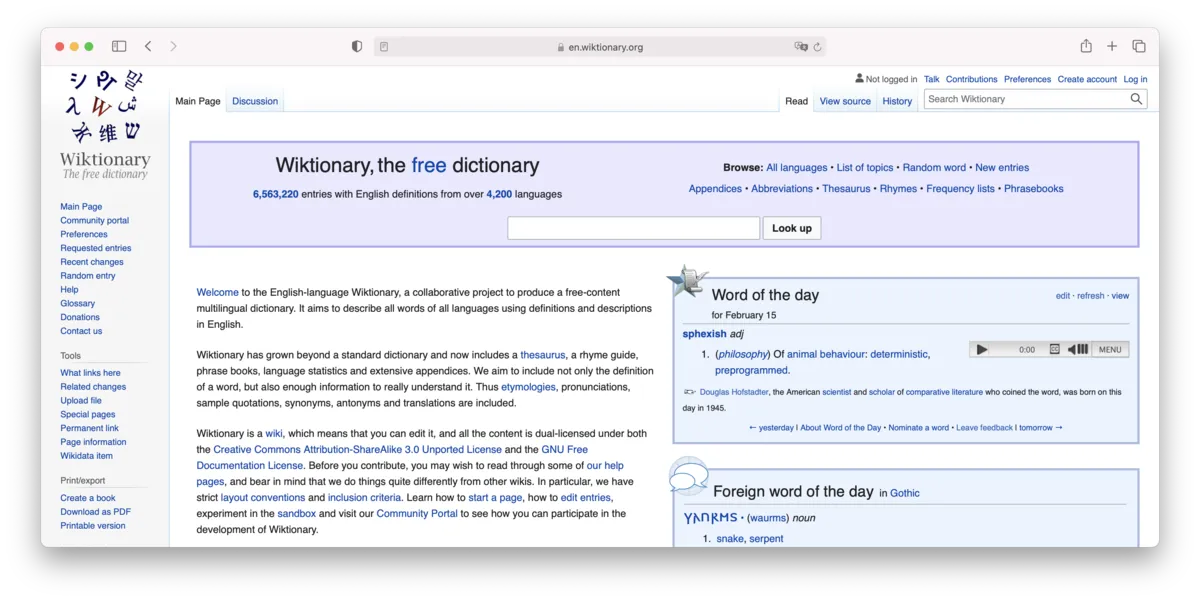Go back with the browser back arrow
Viewport: 1200px width, 601px height.
[x=148, y=47]
